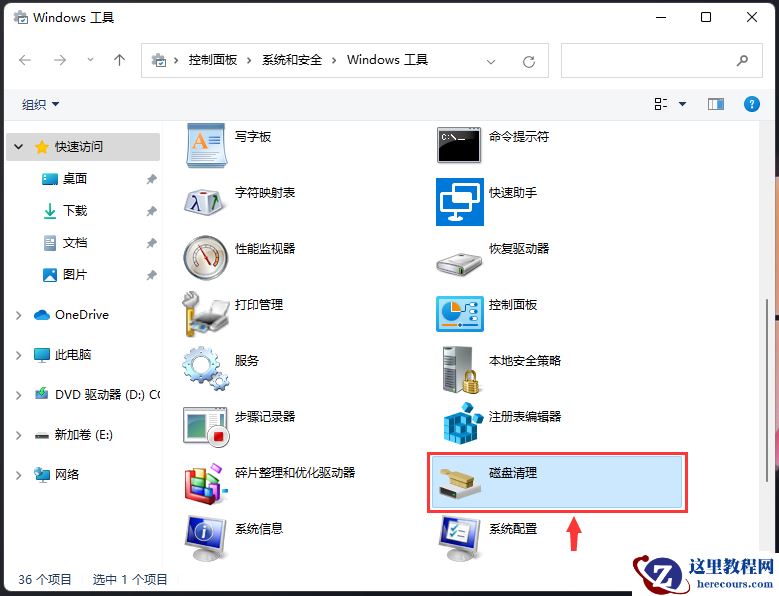This screenshot has width=779, height=596.
Task: Select OneDrive in navigation pane
Action: pyautogui.click(x=82, y=315)
